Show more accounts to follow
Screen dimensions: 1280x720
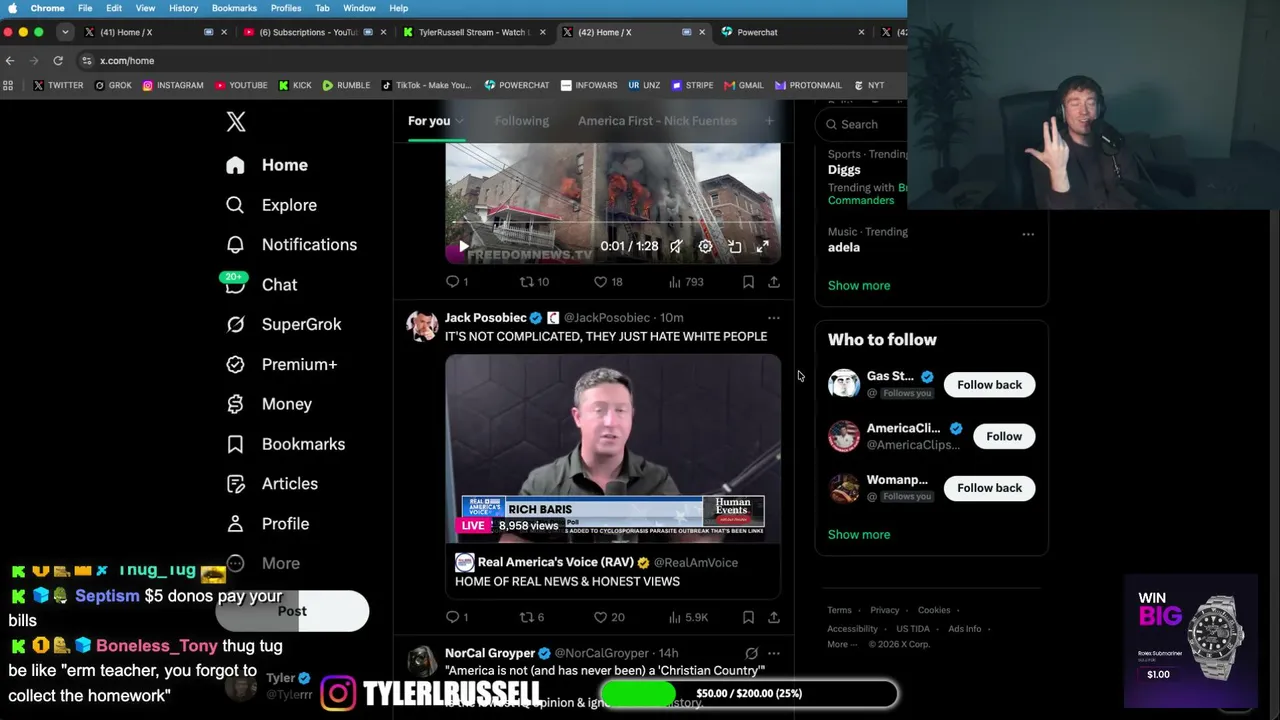[x=859, y=535]
